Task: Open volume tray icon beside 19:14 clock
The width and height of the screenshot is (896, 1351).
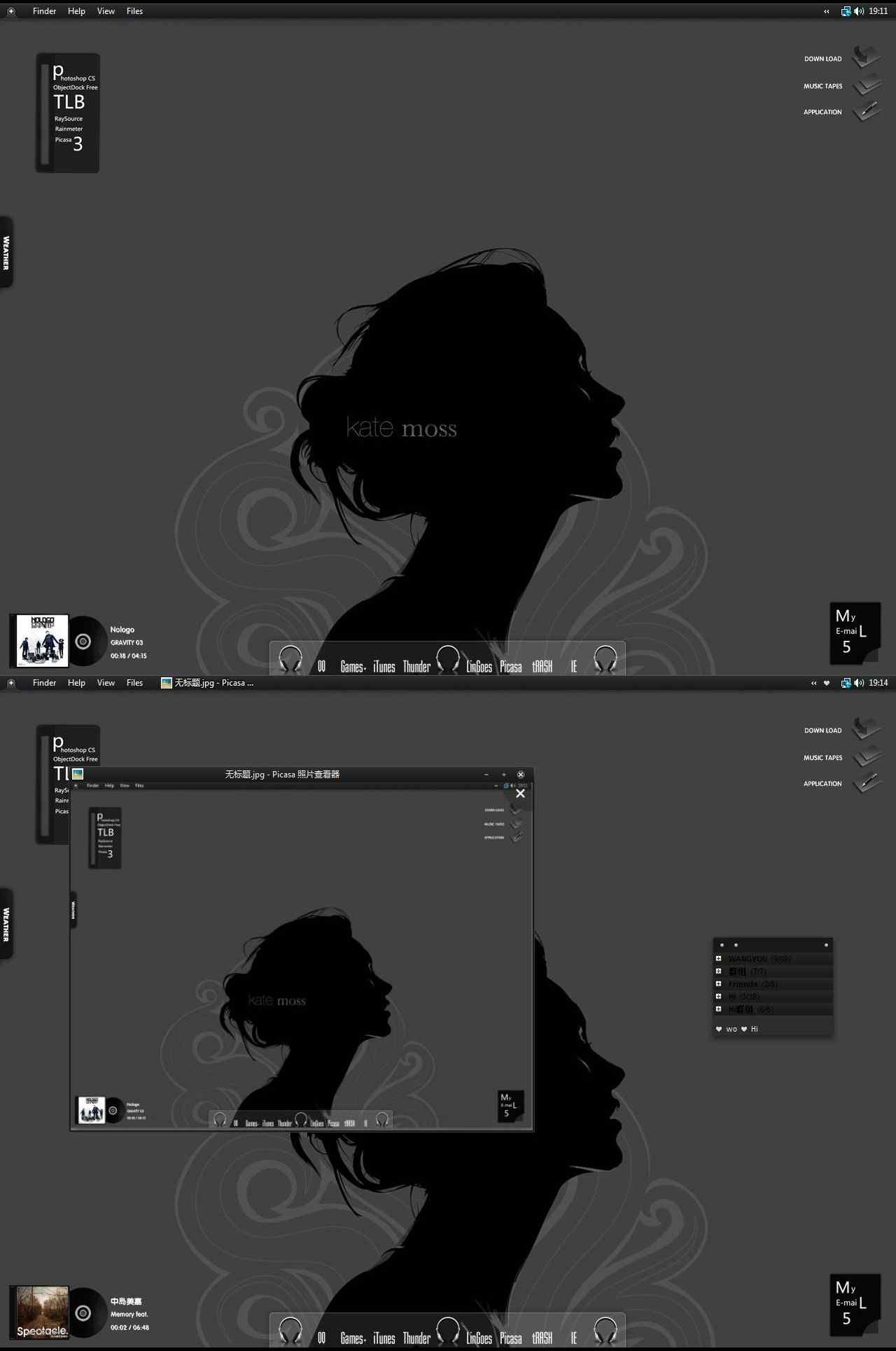Action: [x=859, y=683]
